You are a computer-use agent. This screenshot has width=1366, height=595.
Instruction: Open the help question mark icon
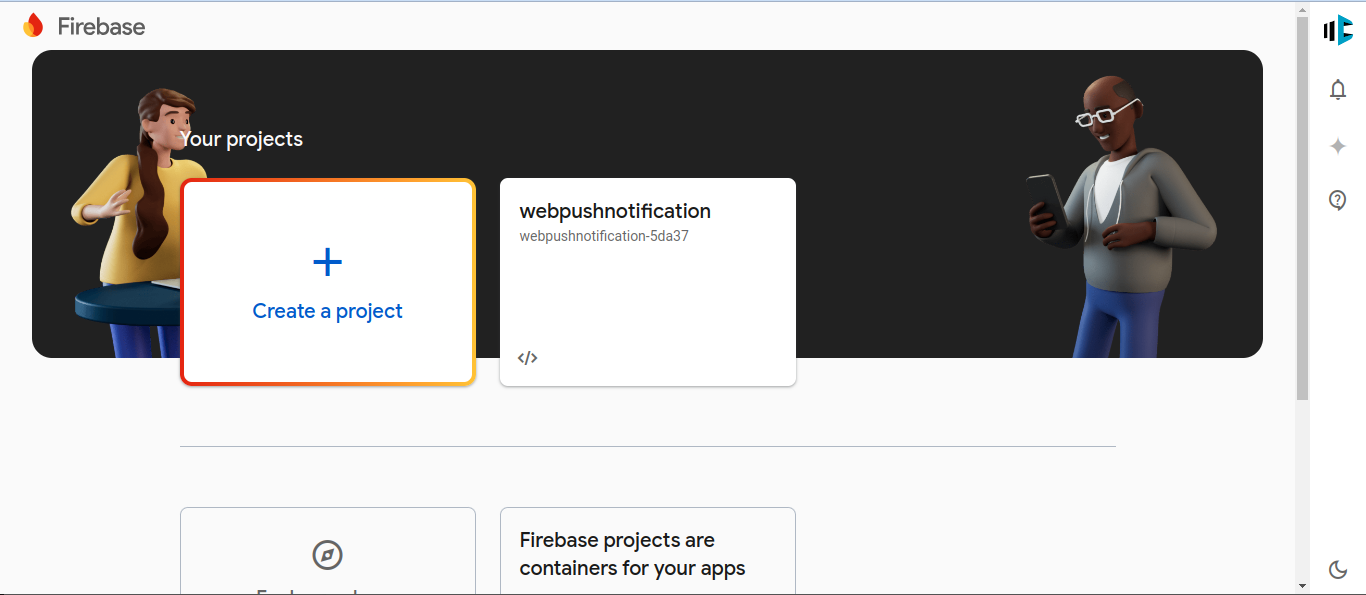[x=1338, y=200]
